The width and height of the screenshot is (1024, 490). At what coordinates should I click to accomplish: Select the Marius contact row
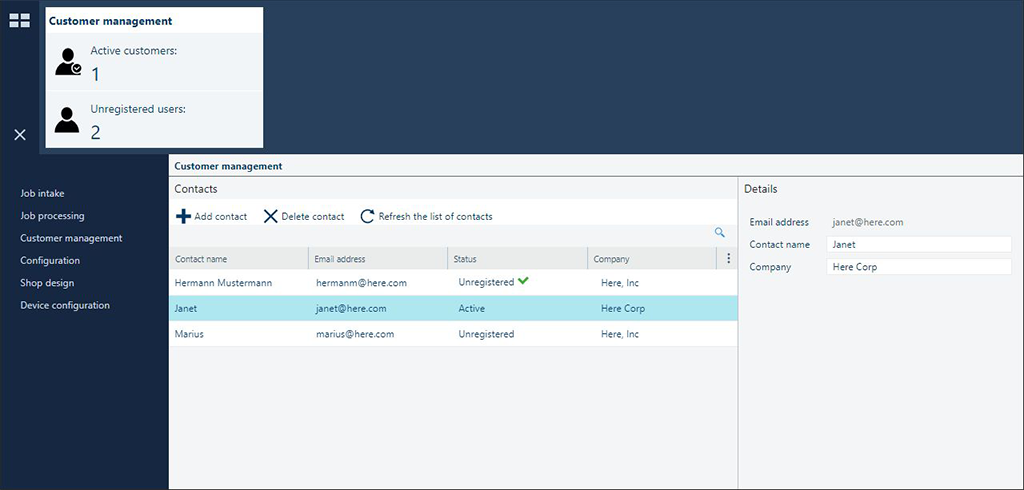[453, 334]
